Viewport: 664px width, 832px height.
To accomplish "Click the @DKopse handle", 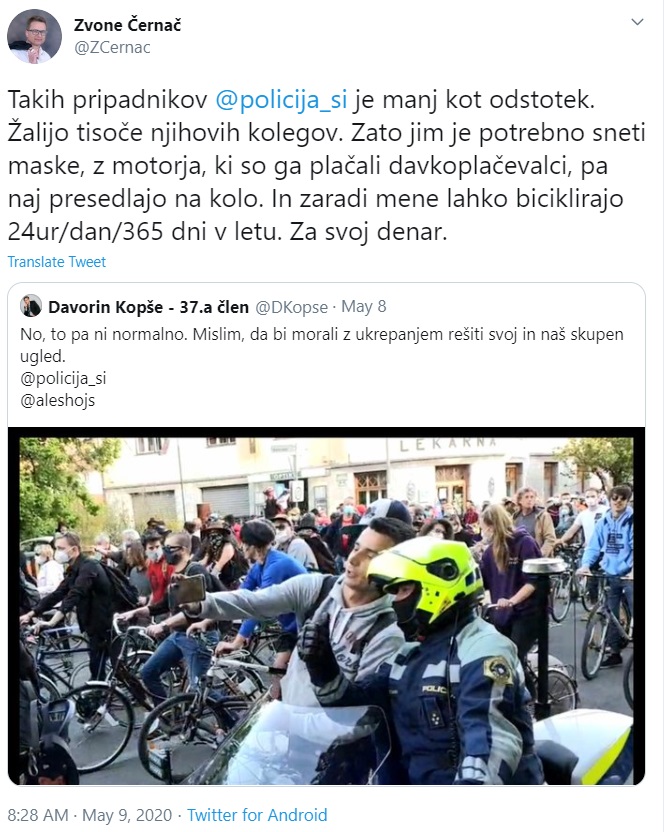I will [x=291, y=307].
